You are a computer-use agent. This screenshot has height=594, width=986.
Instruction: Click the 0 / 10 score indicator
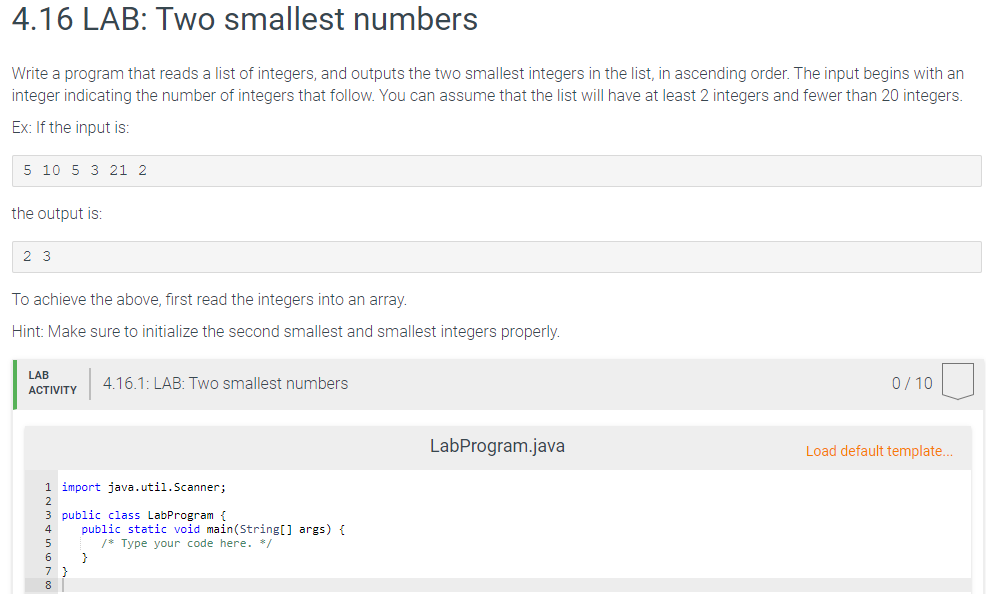(912, 383)
